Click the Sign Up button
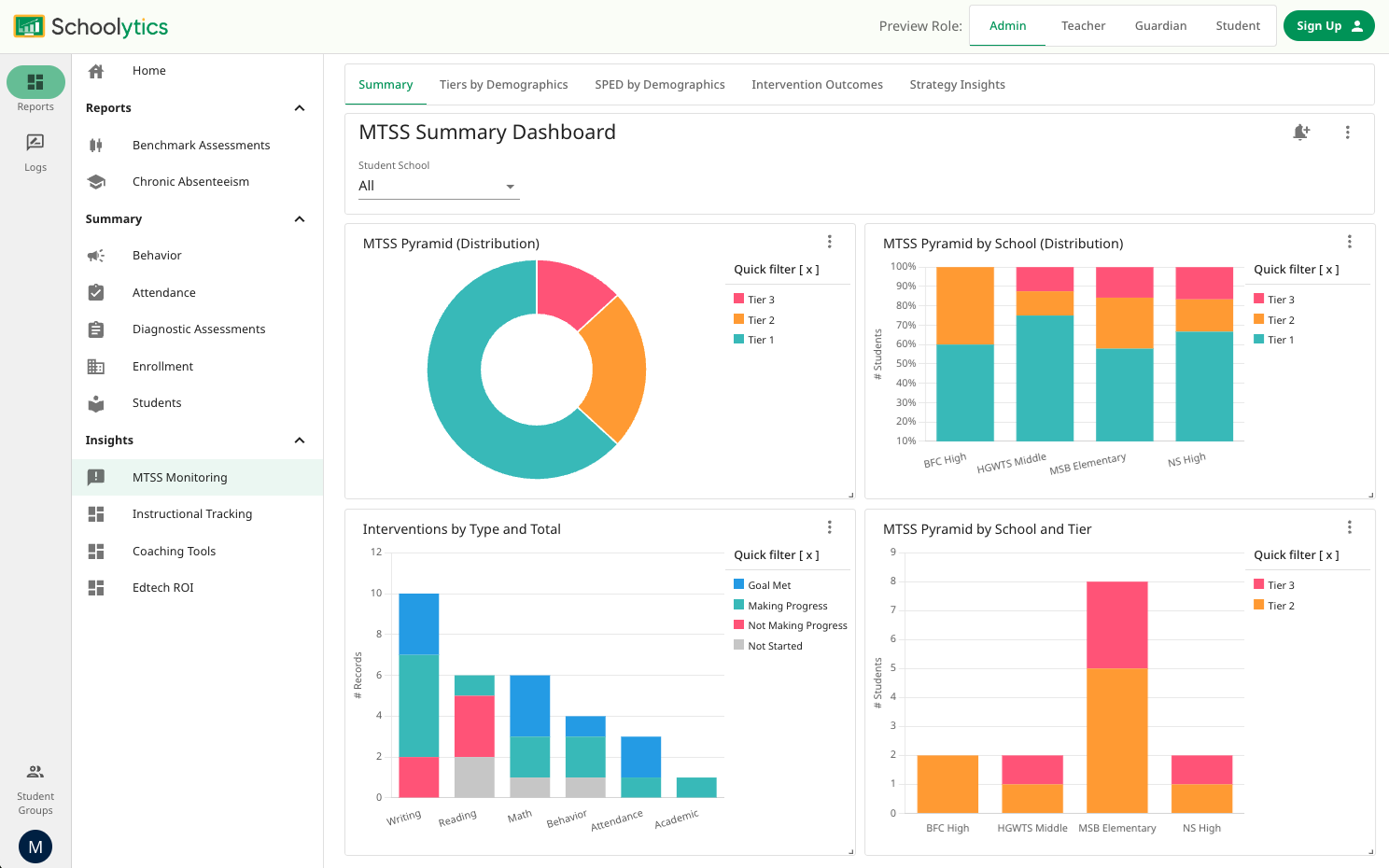 1328,25
